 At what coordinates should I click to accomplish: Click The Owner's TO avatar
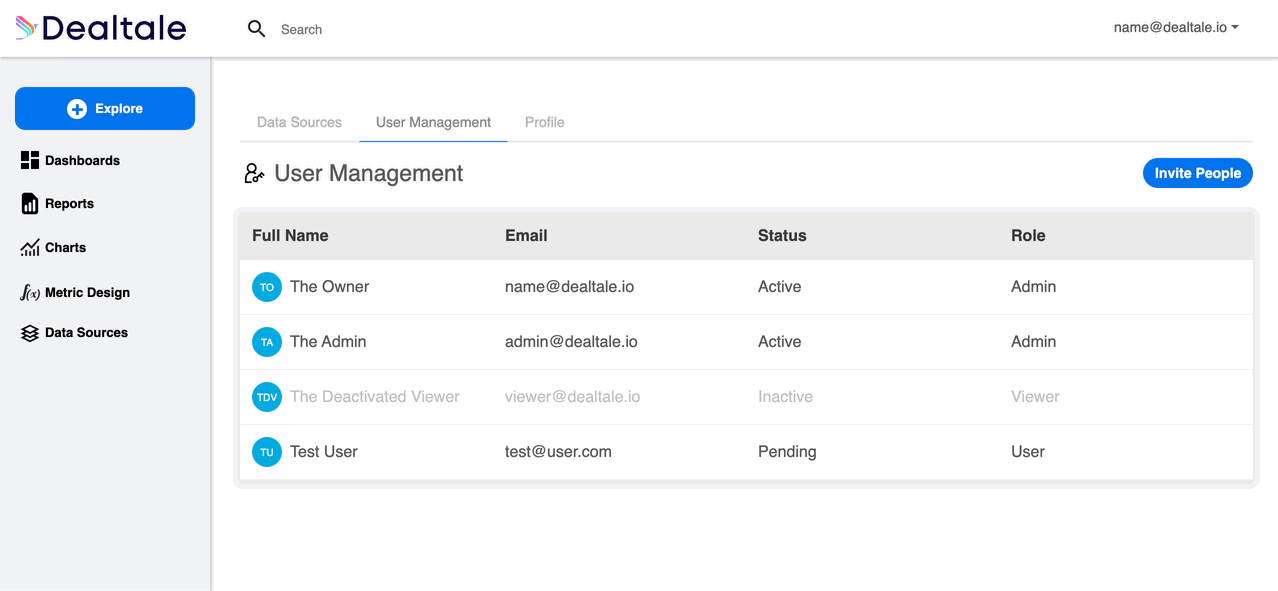pos(267,287)
